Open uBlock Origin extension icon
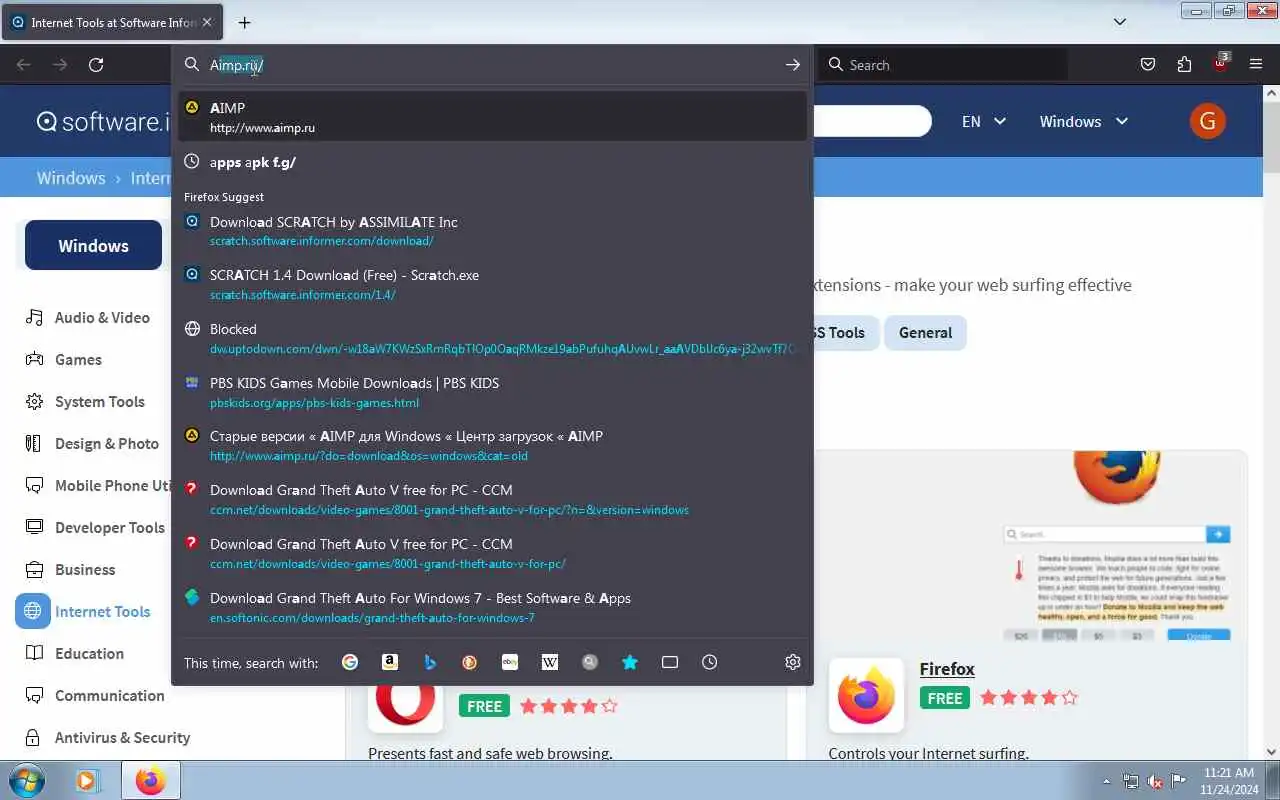The image size is (1280, 800). (1220, 63)
